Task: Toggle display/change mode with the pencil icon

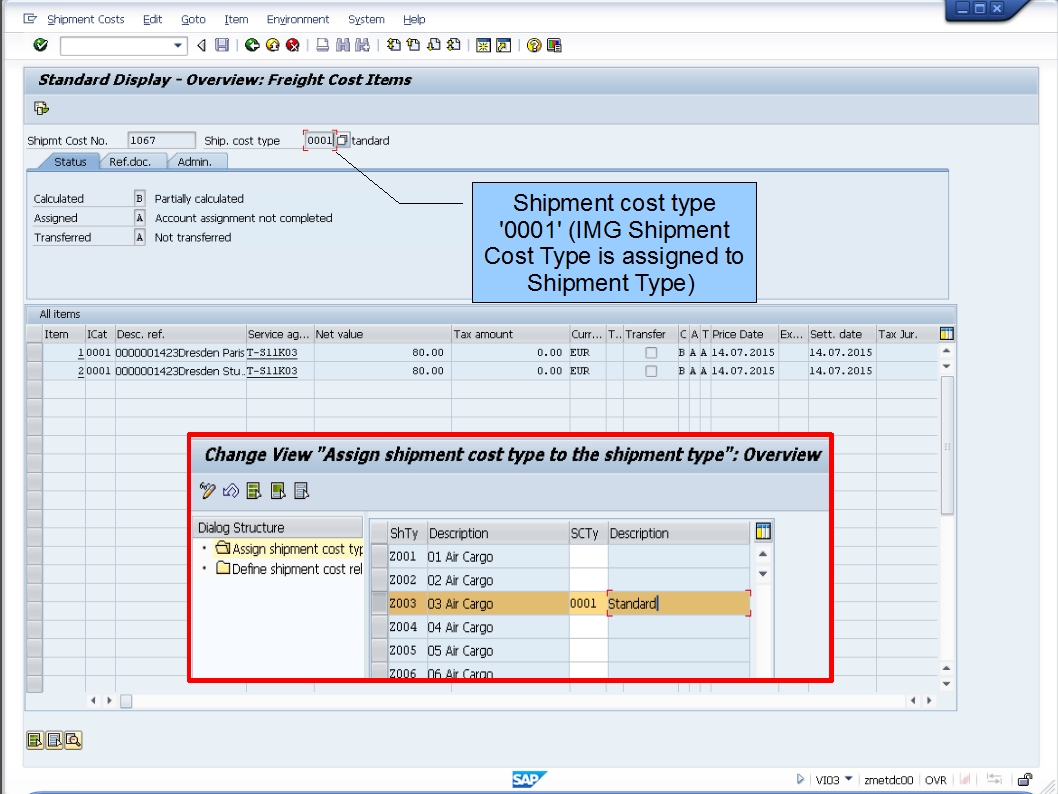Action: point(208,492)
